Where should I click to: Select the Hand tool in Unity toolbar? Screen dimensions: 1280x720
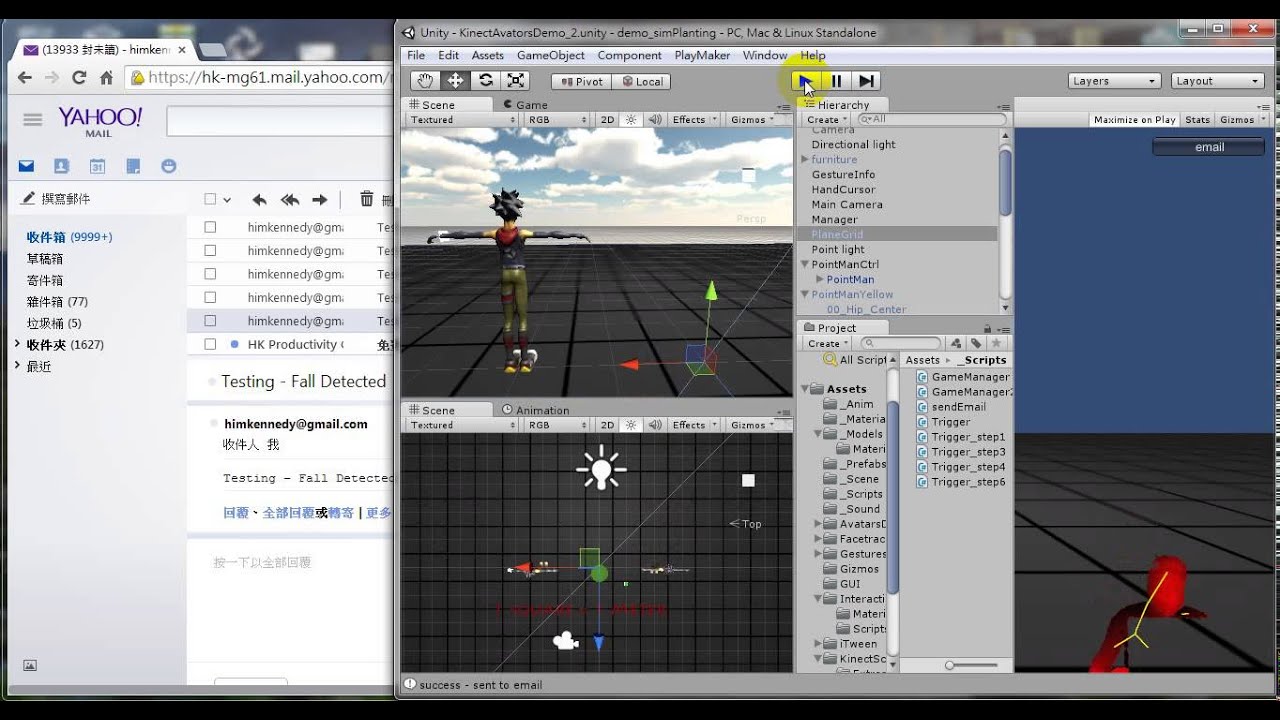click(425, 81)
